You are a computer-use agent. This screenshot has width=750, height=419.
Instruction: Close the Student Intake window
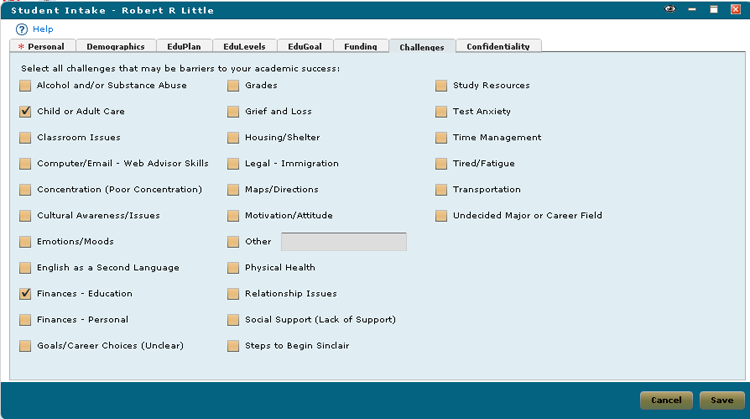point(736,9)
